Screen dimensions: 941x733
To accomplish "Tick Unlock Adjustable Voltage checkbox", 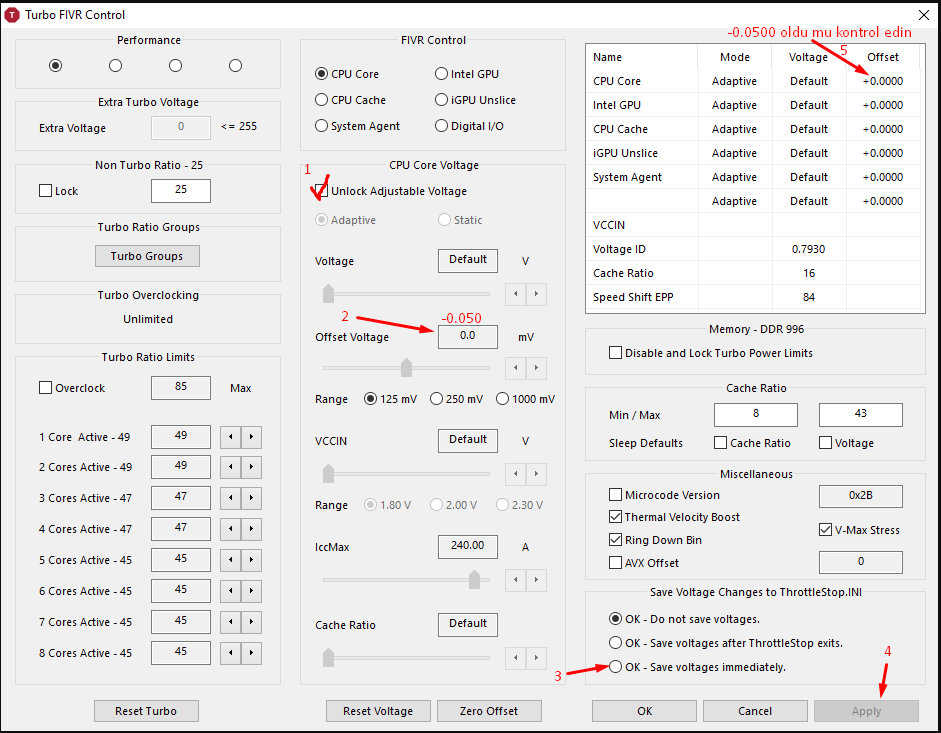I will [x=322, y=191].
